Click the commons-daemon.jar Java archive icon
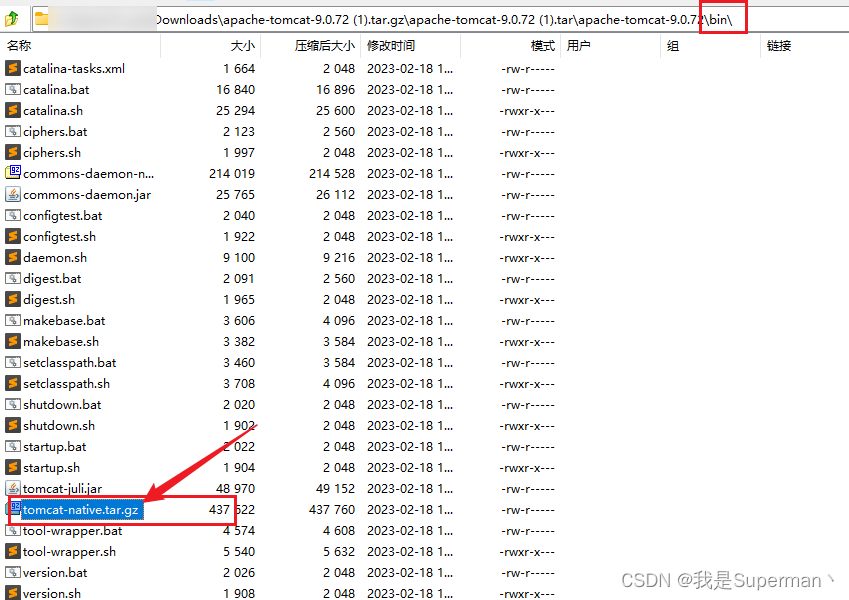849x600 pixels. [x=11, y=194]
